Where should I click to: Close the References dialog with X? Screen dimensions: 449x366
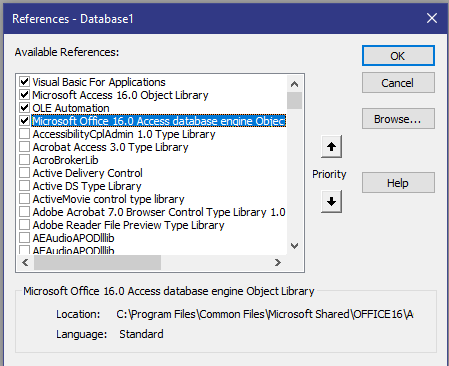click(x=432, y=18)
